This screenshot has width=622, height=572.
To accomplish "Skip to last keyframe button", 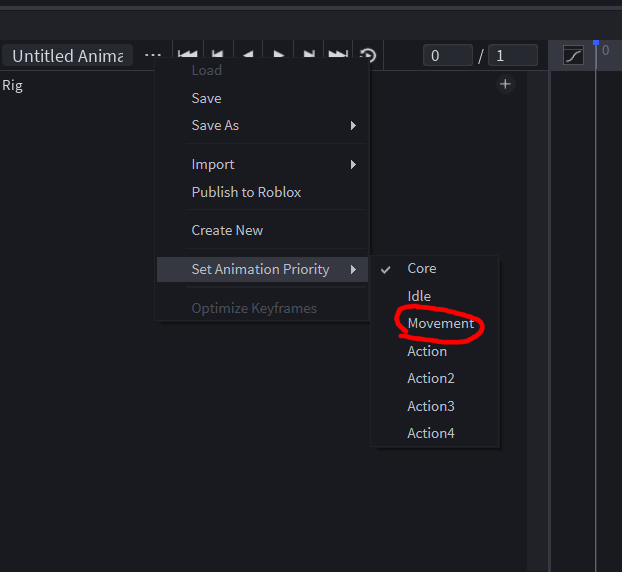I will coord(338,55).
